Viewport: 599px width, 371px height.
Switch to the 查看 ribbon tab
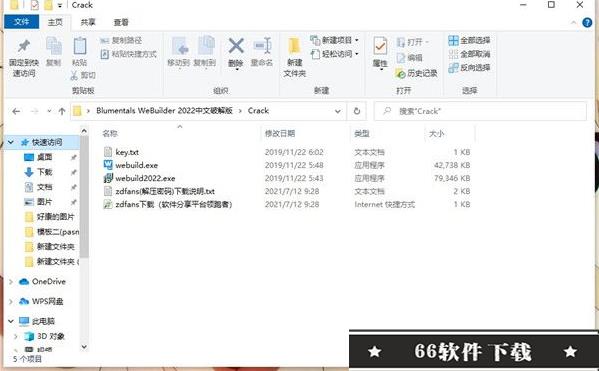[x=121, y=23]
